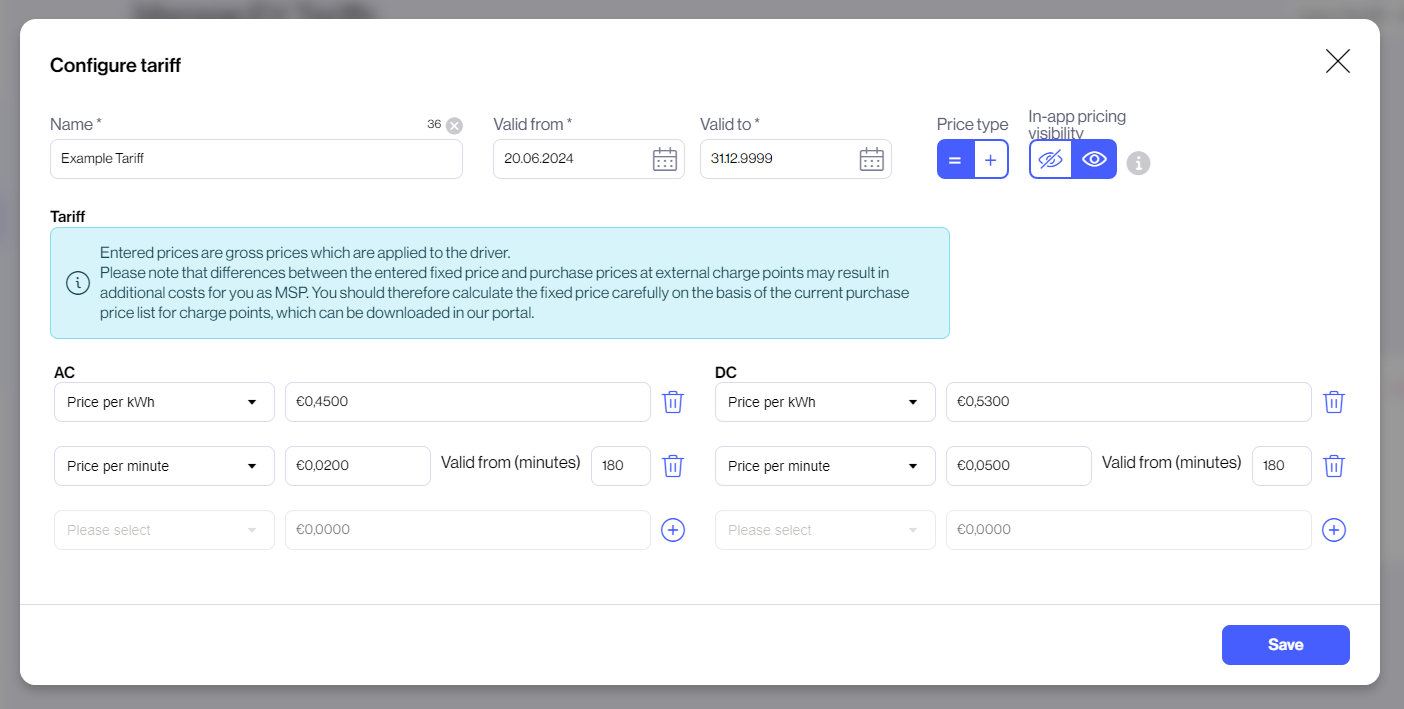Open the Valid from calendar picker
This screenshot has height=709, width=1404.
[x=665, y=159]
